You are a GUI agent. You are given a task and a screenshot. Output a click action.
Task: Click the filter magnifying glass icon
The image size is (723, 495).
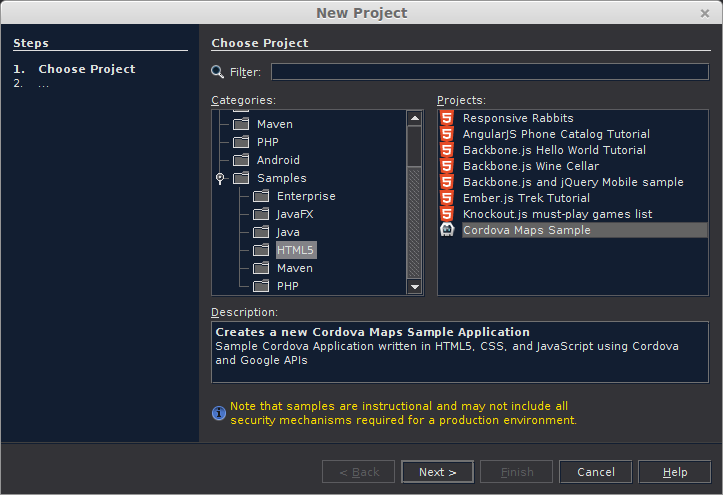[x=218, y=72]
